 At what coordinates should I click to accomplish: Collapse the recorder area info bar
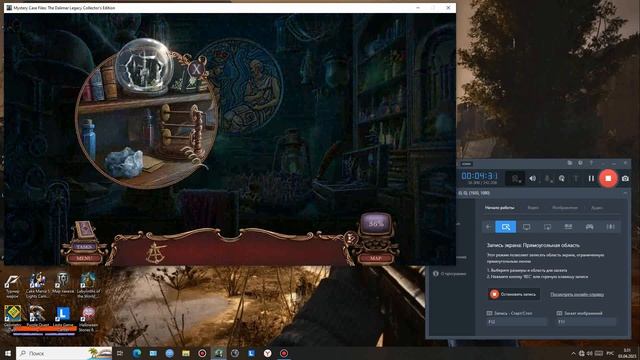[625, 193]
